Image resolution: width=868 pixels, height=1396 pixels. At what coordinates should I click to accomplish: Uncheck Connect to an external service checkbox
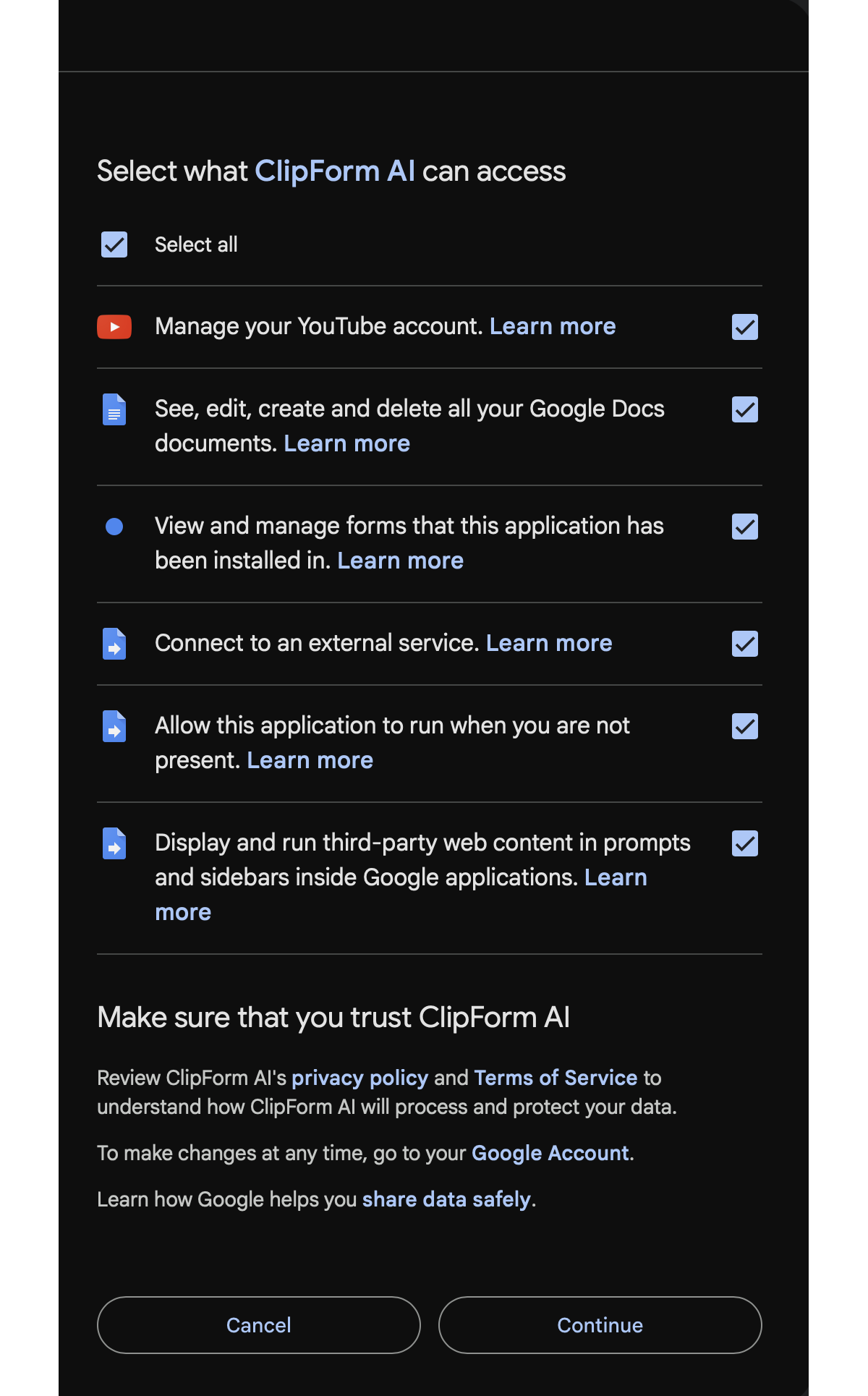coord(745,644)
